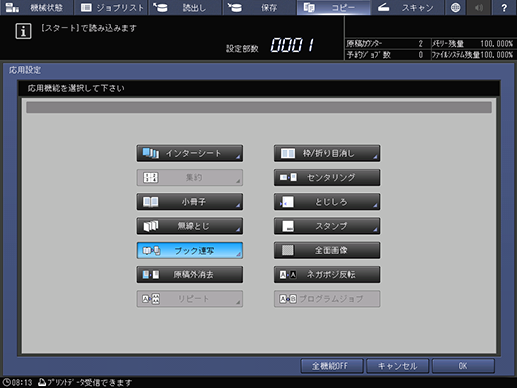Click the リピート repeat icon
517x388 pixels.
pyautogui.click(x=151, y=299)
